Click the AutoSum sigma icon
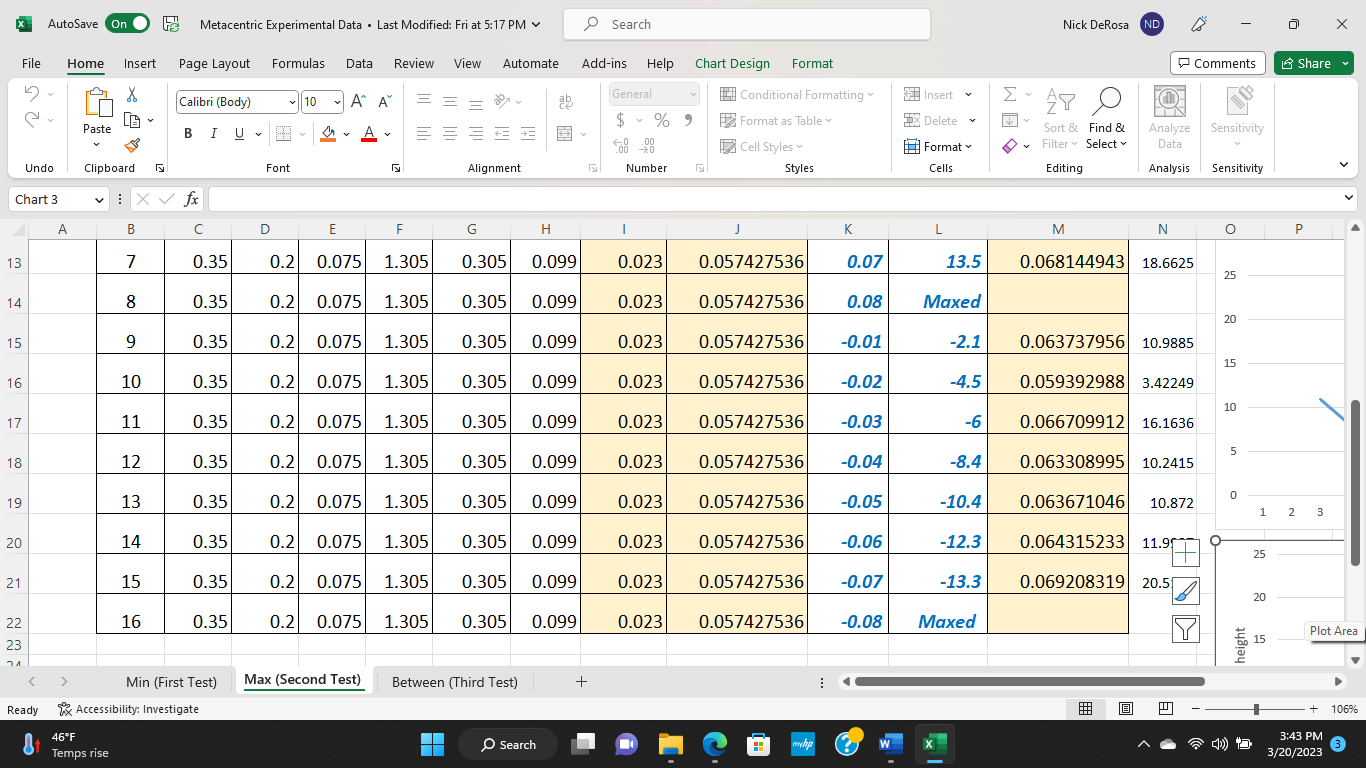 pyautogui.click(x=1010, y=94)
